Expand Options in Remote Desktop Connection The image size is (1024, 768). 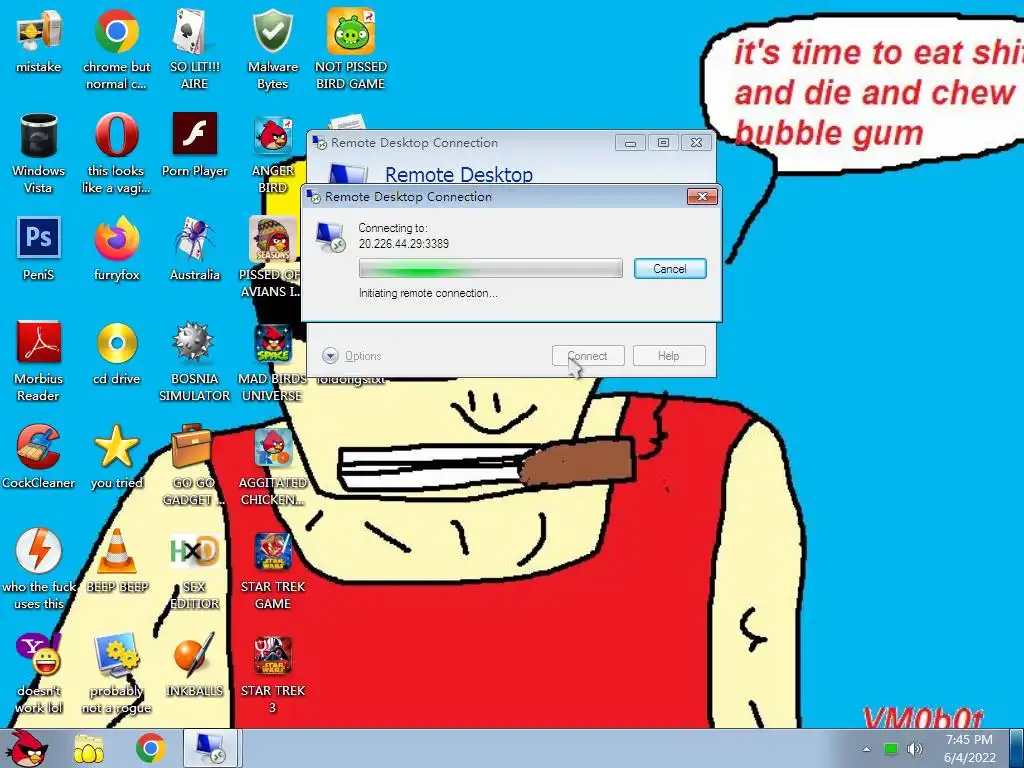point(352,356)
